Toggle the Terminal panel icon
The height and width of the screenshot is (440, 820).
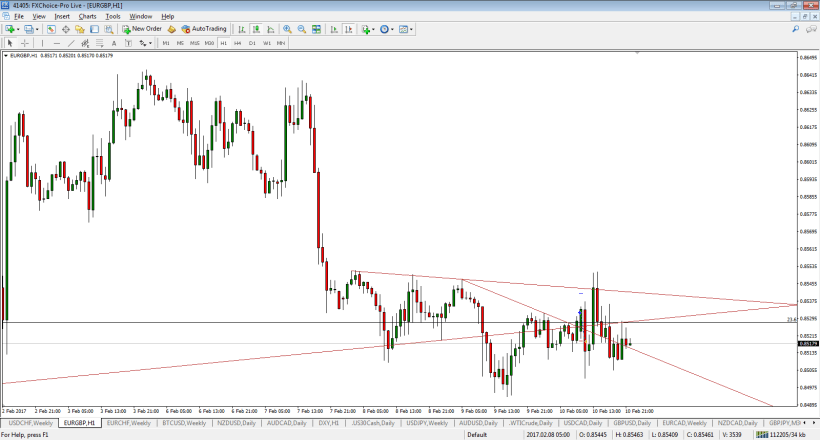(94, 29)
